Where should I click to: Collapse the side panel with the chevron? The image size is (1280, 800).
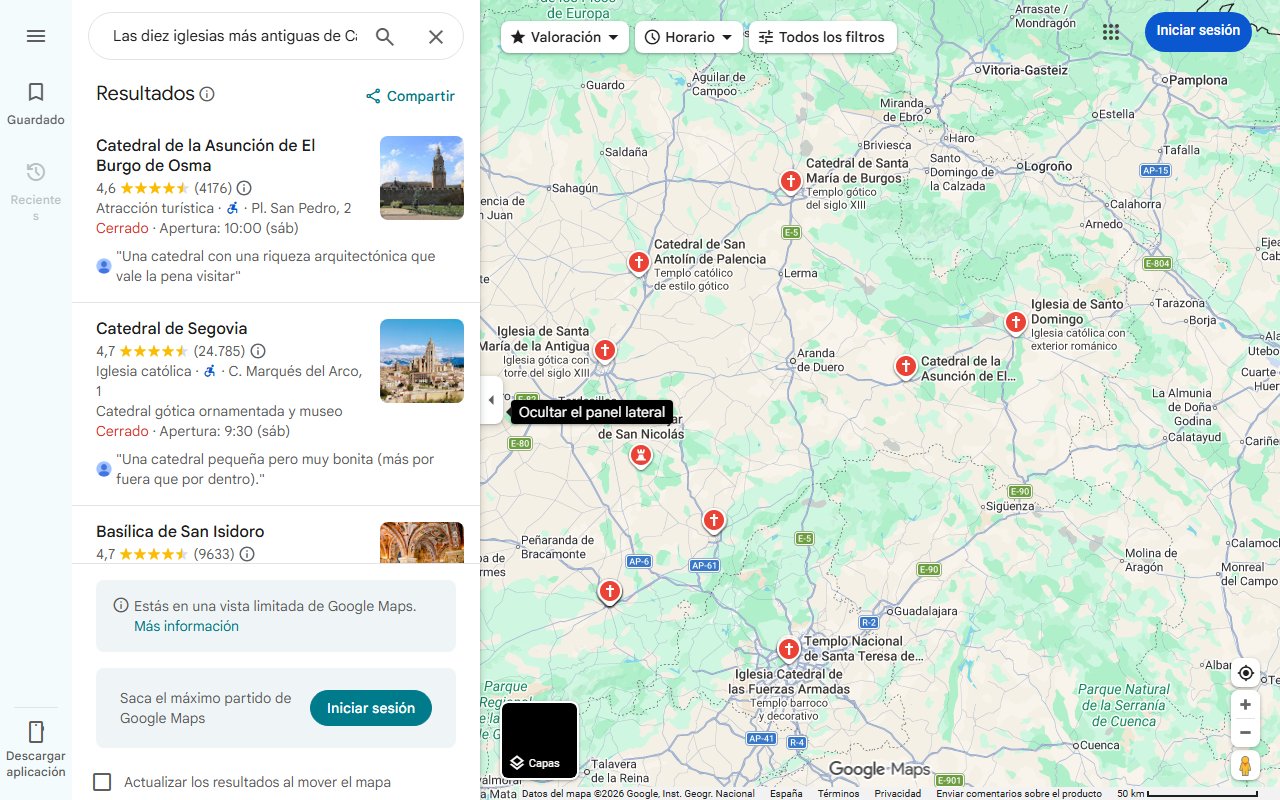(x=491, y=400)
